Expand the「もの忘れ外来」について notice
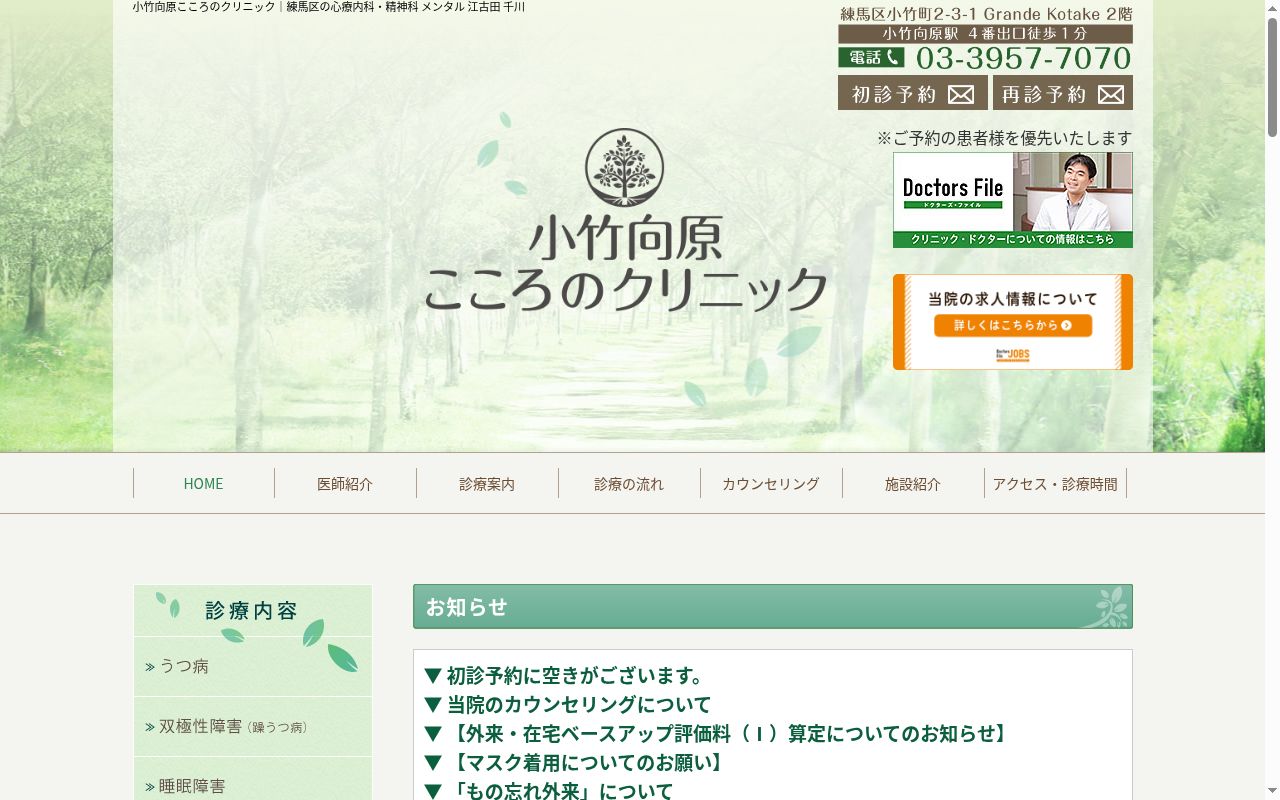Image resolution: width=1280 pixels, height=800 pixels. click(549, 790)
